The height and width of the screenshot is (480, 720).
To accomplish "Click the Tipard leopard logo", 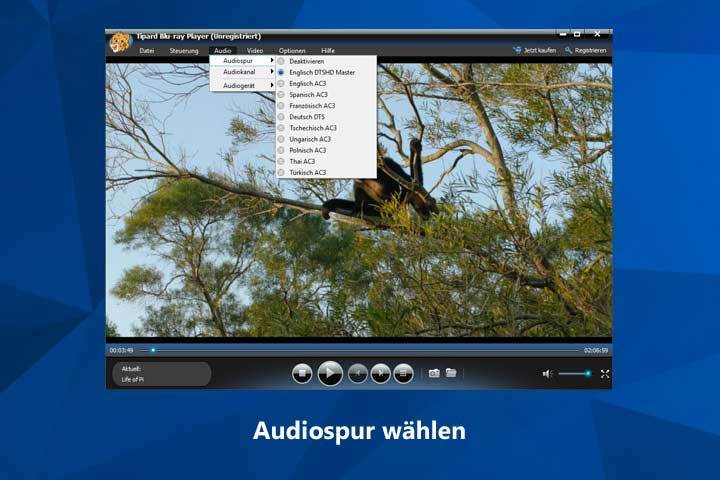I will (120, 43).
